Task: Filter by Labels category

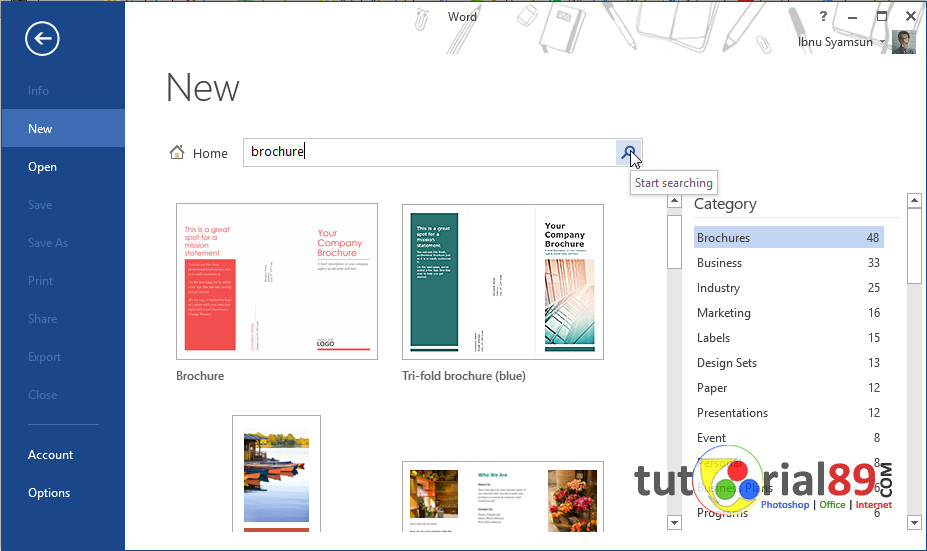Action: 789,338
